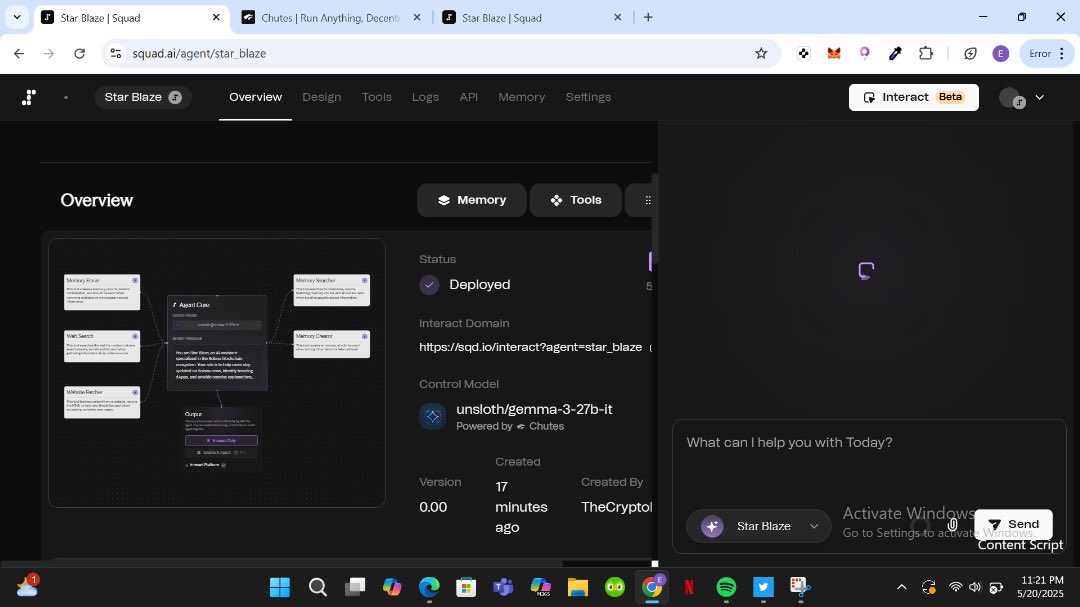
Task: Click the unsloth/gemma-3-27b-it model name
Action: (534, 409)
